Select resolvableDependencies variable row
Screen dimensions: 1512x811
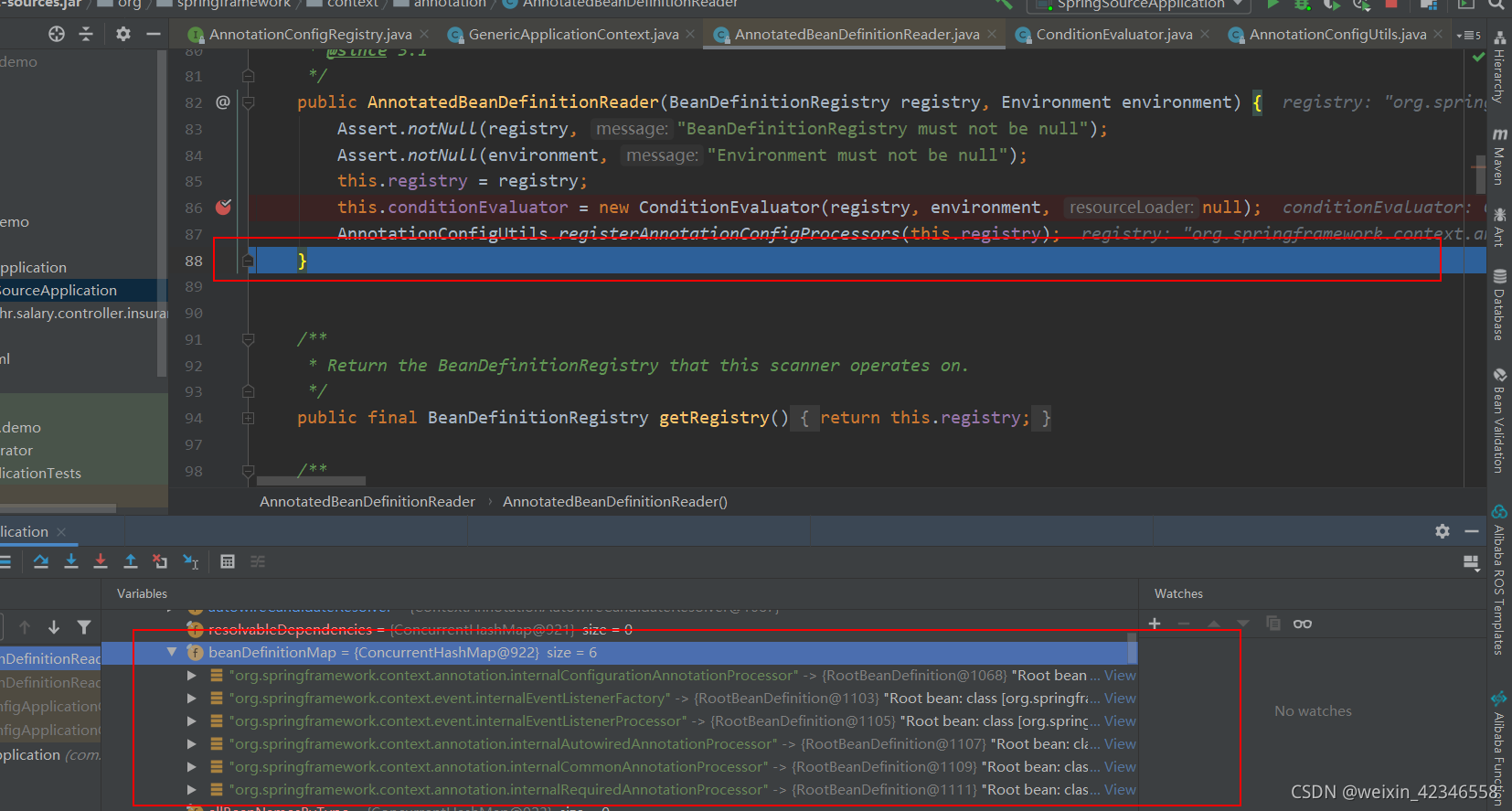[x=620, y=630]
